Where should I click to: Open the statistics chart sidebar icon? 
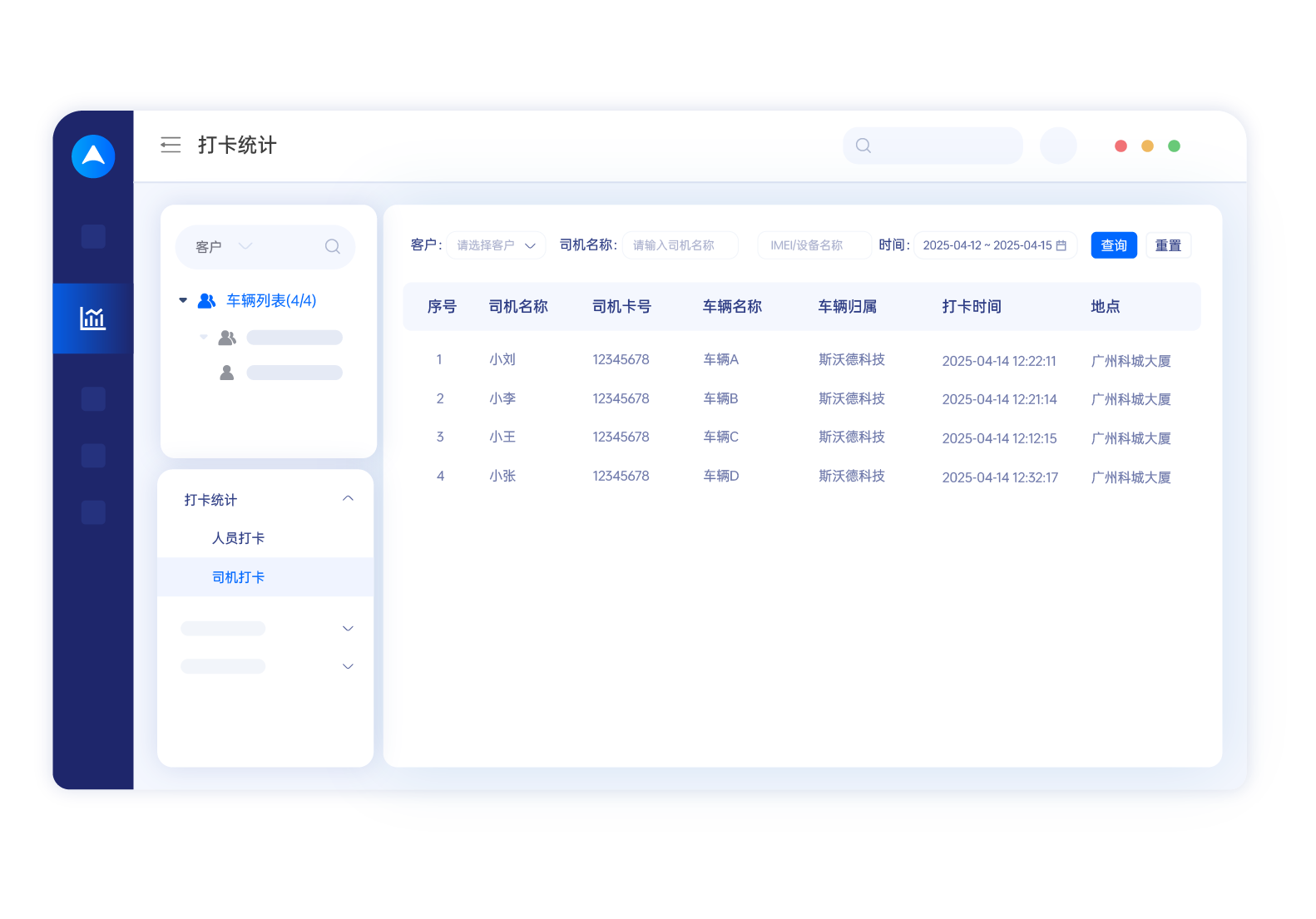tap(92, 319)
